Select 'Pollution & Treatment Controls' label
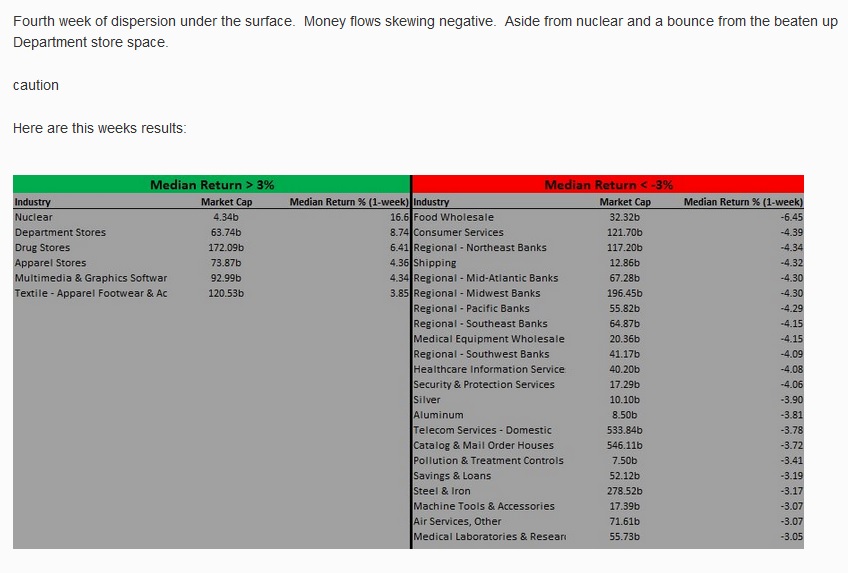This screenshot has height=573, width=848. click(488, 460)
